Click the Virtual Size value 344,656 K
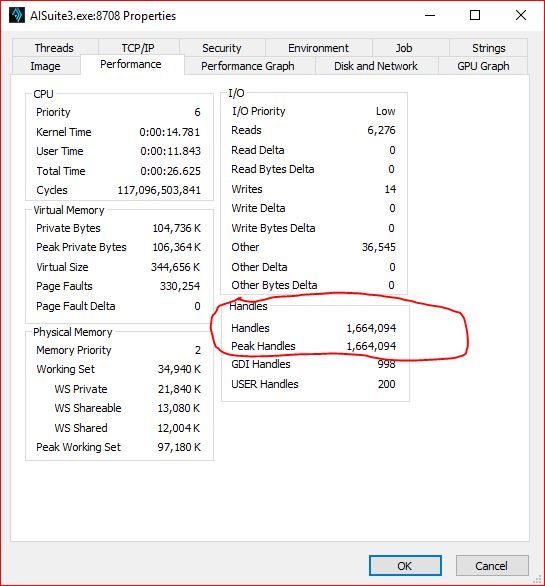 tap(176, 267)
